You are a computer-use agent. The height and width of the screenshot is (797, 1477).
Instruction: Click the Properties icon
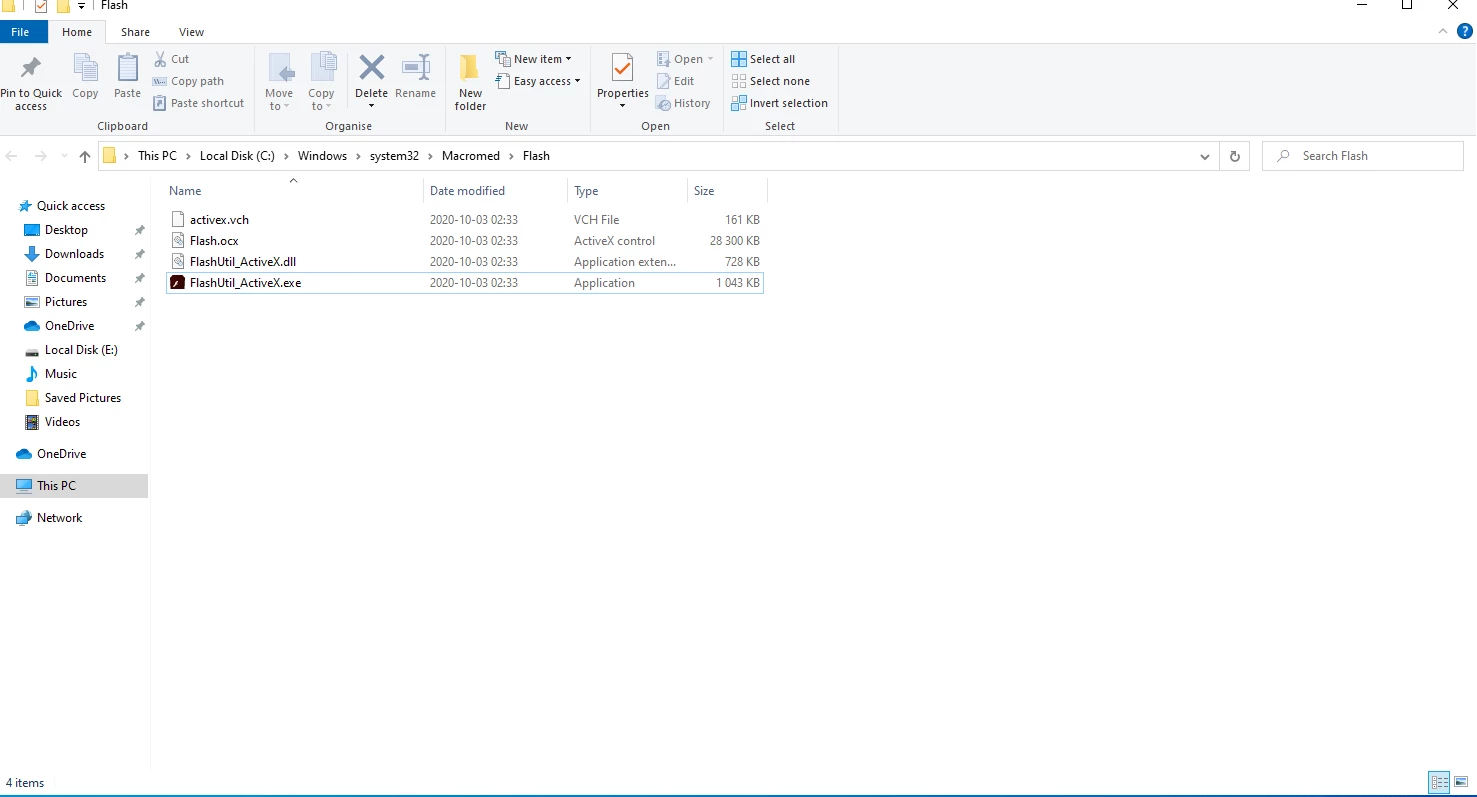pos(622,68)
